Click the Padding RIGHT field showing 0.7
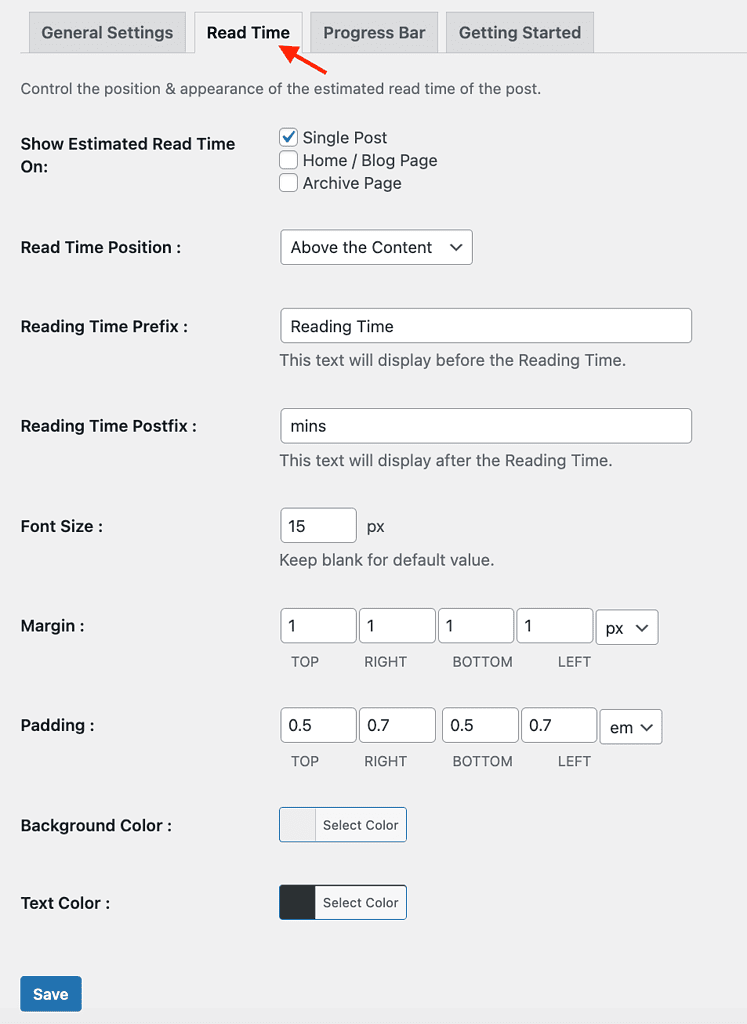Screen dimensions: 747x1024 397,727
